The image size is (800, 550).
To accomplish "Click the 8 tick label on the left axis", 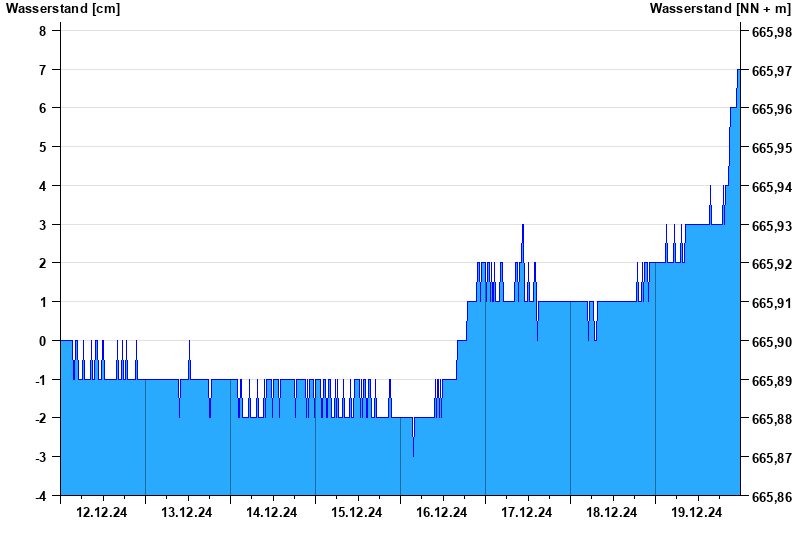I will (43, 31).
